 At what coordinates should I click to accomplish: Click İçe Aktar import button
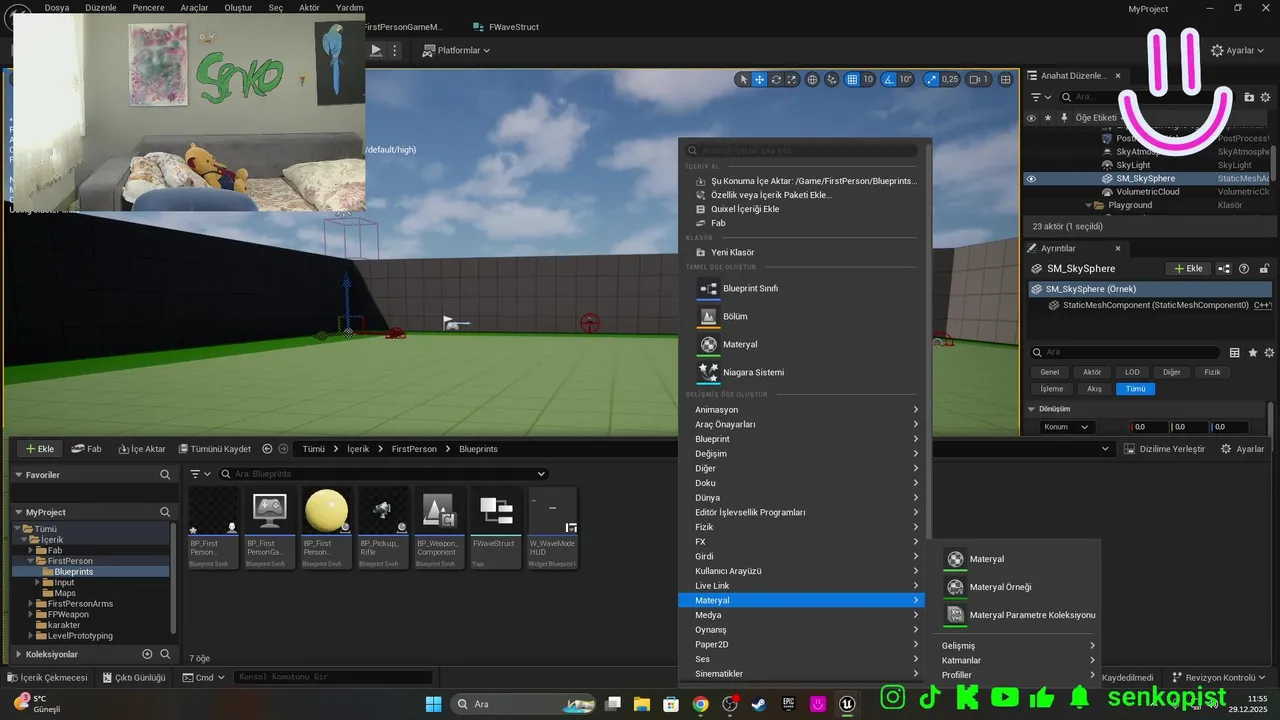[141, 449]
